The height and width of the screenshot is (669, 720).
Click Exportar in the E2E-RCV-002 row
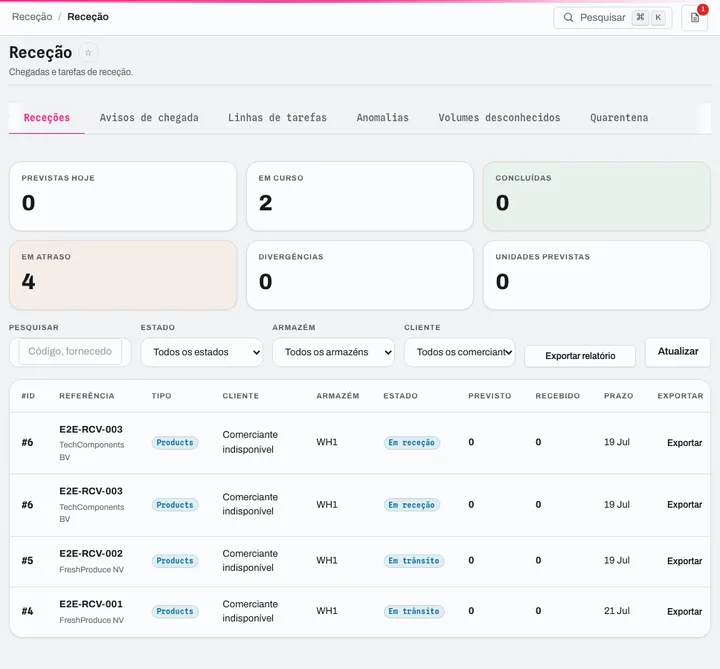click(684, 561)
